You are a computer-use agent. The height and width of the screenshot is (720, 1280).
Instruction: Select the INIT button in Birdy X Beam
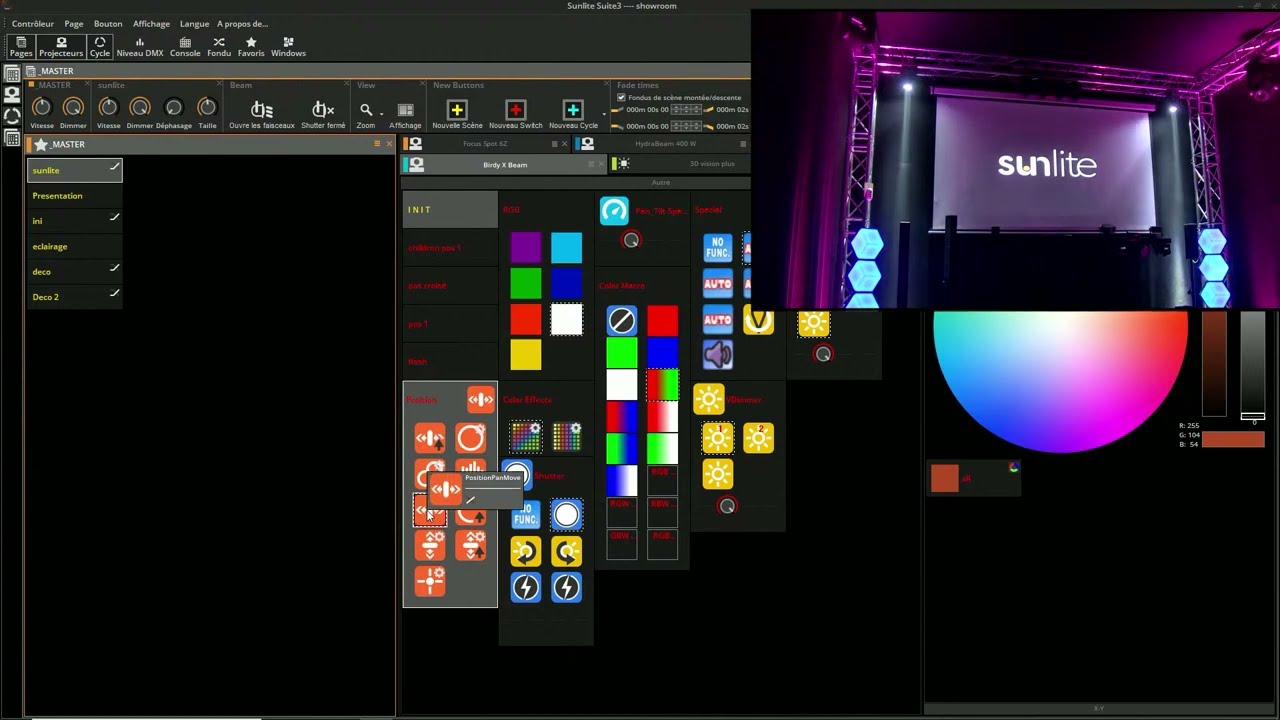[450, 209]
